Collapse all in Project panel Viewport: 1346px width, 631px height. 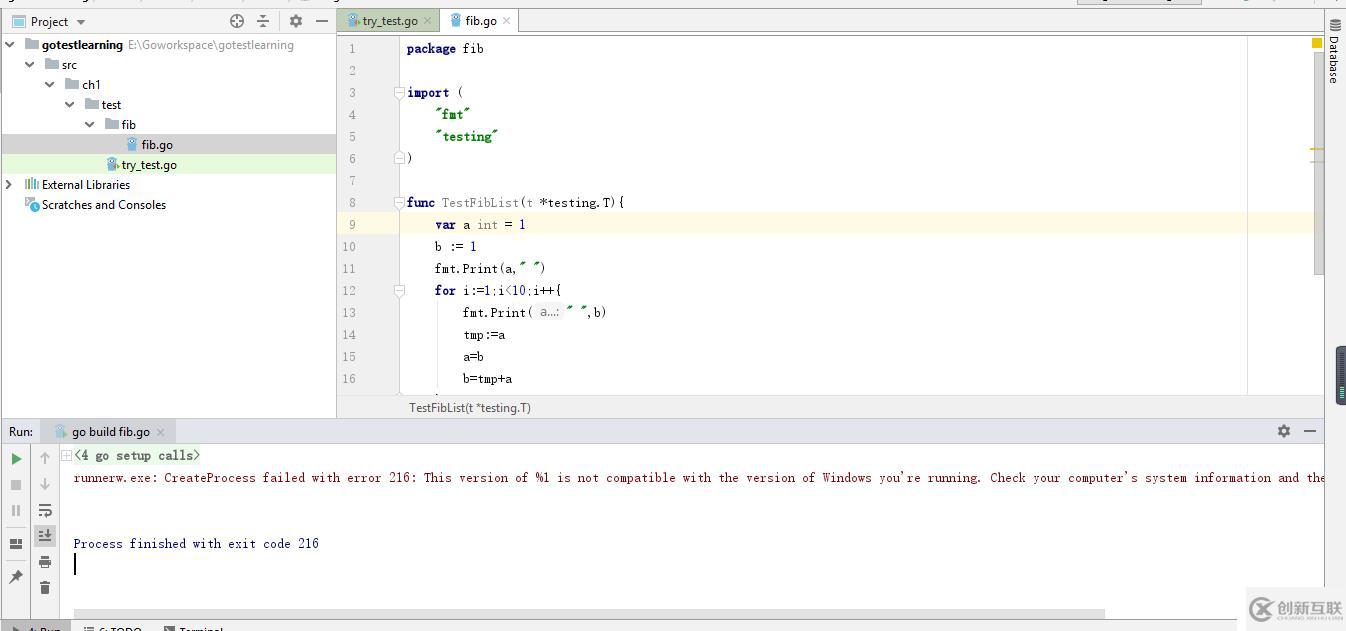click(263, 21)
